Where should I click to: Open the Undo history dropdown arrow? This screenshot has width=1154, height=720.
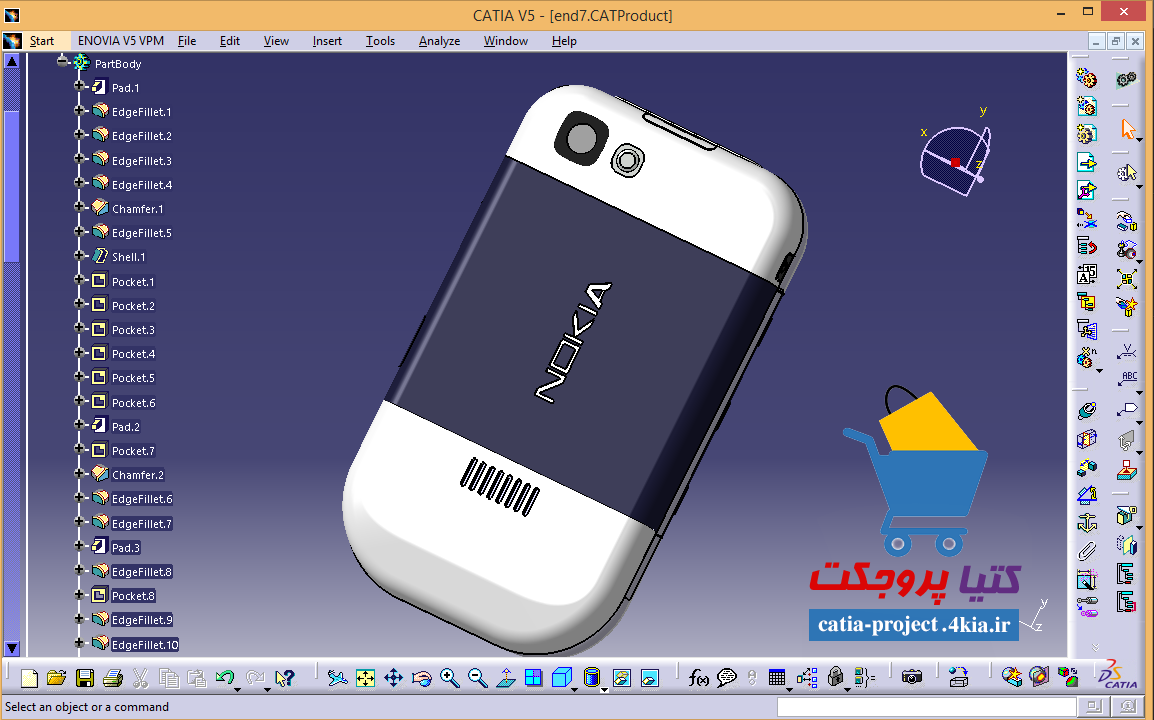(237, 690)
